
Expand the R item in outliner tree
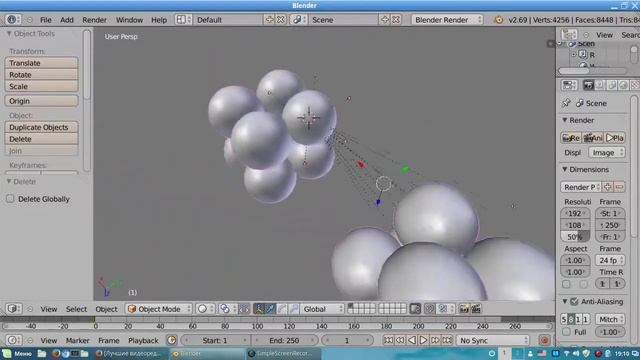(573, 54)
